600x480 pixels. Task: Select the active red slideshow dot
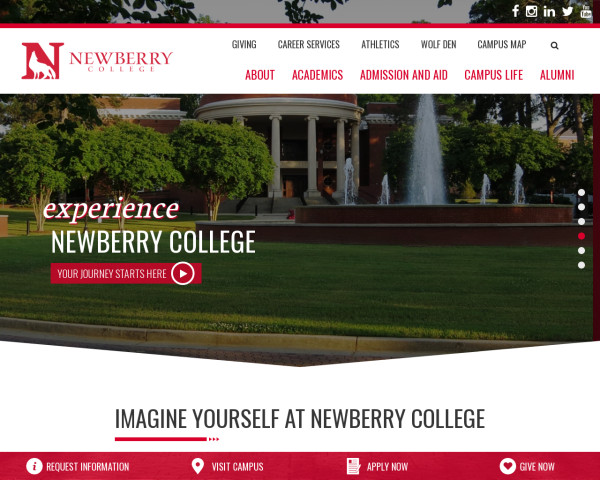581,236
